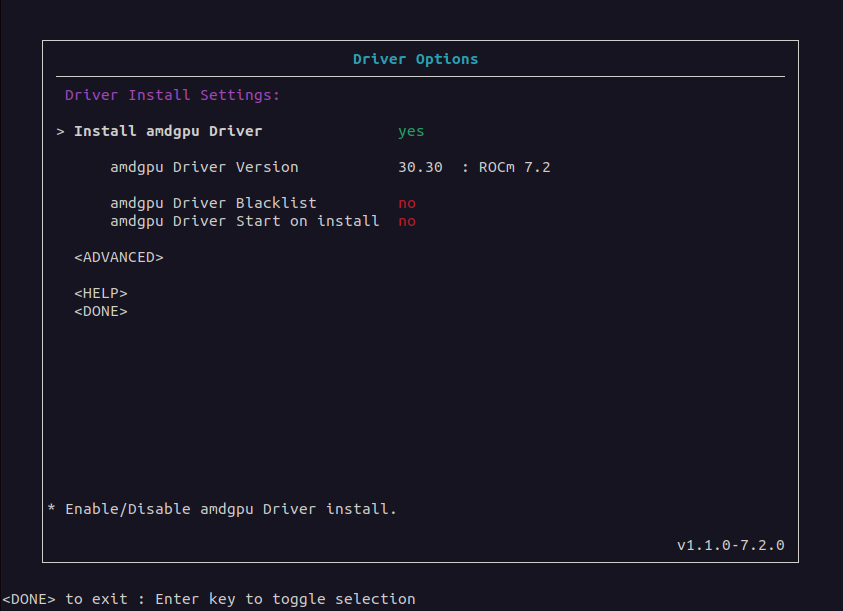Screen dimensions: 843x611
Task: Click the v1.1.0-7.2.0 version string
Action: (x=730, y=545)
